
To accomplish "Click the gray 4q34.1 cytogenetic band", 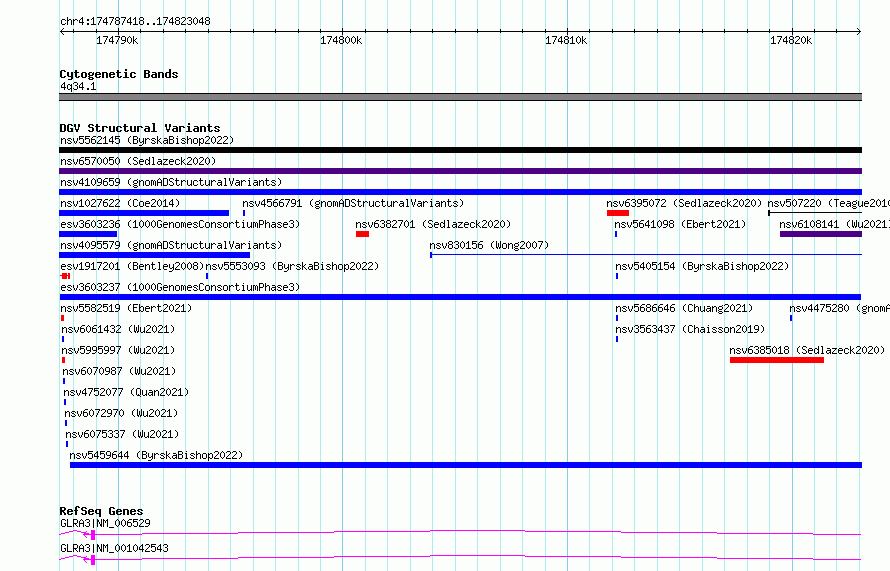I will 460,97.
